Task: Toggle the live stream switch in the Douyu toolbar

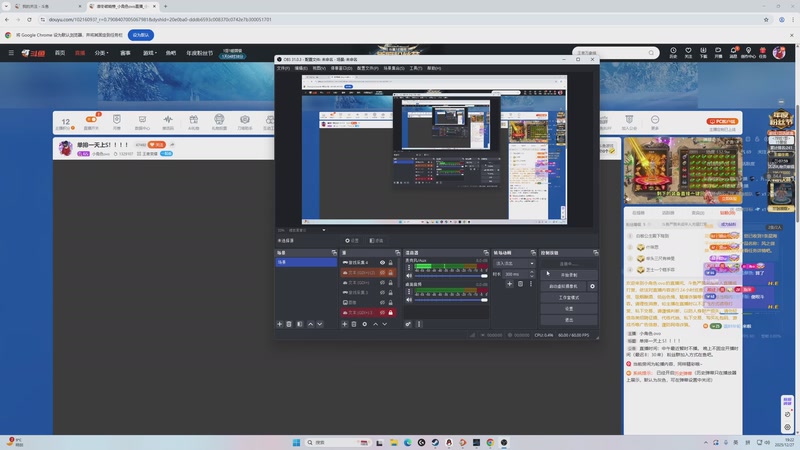Action: (x=91, y=119)
